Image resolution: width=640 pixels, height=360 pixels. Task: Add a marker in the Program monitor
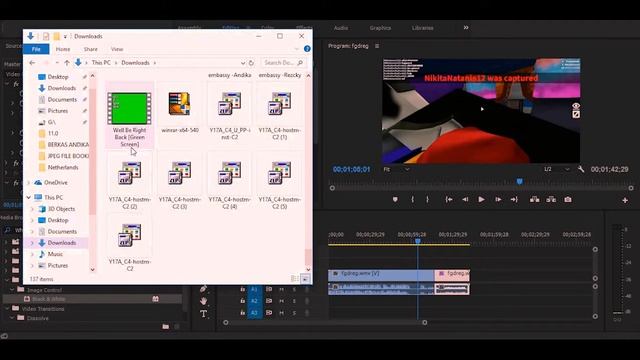tap(395, 200)
